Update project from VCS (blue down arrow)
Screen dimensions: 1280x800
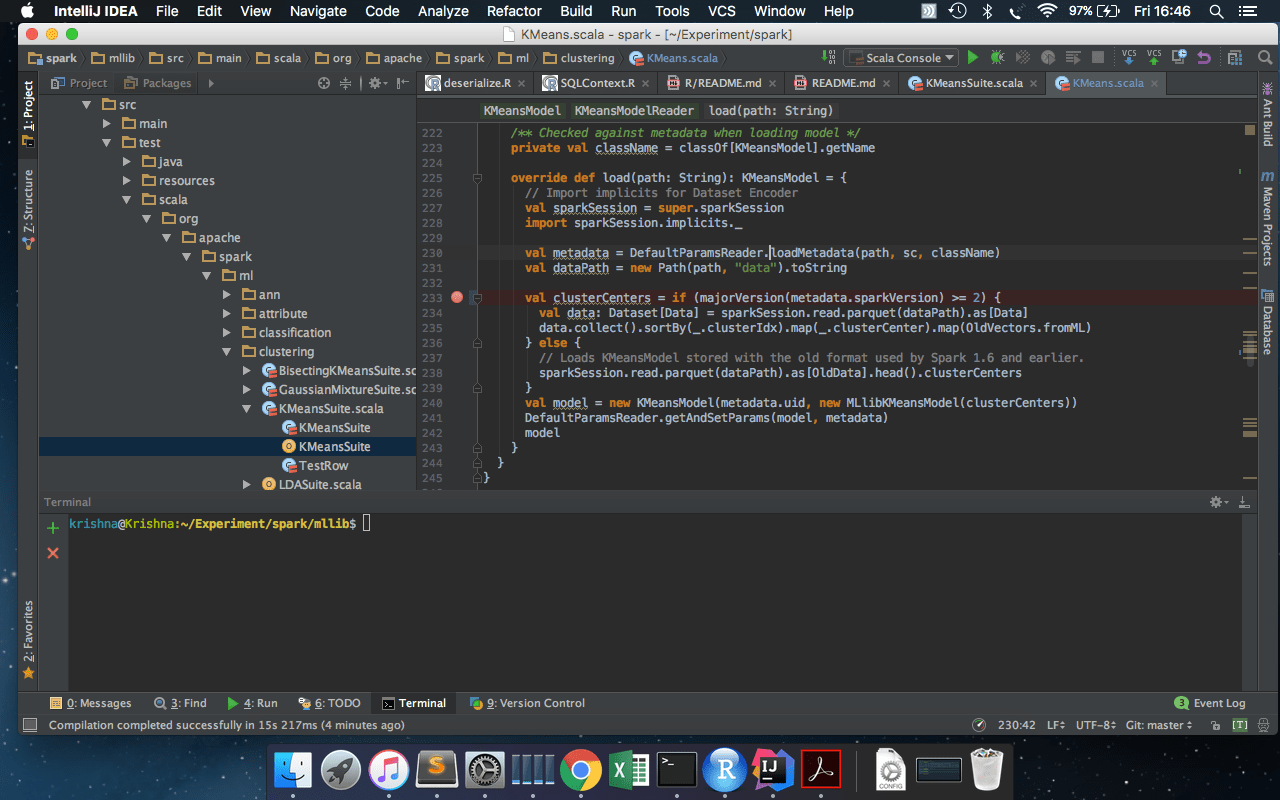[x=1129, y=58]
